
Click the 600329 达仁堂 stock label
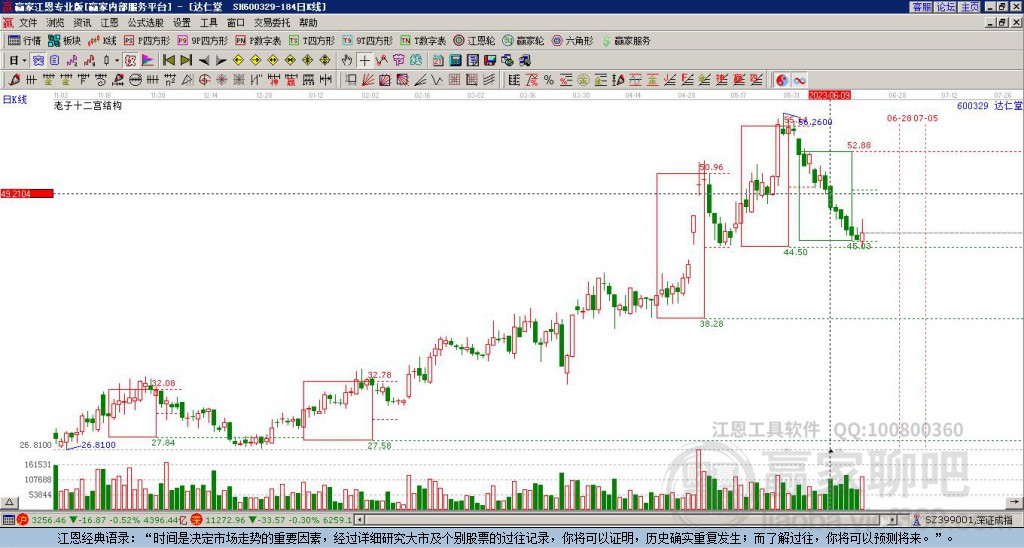(989, 105)
